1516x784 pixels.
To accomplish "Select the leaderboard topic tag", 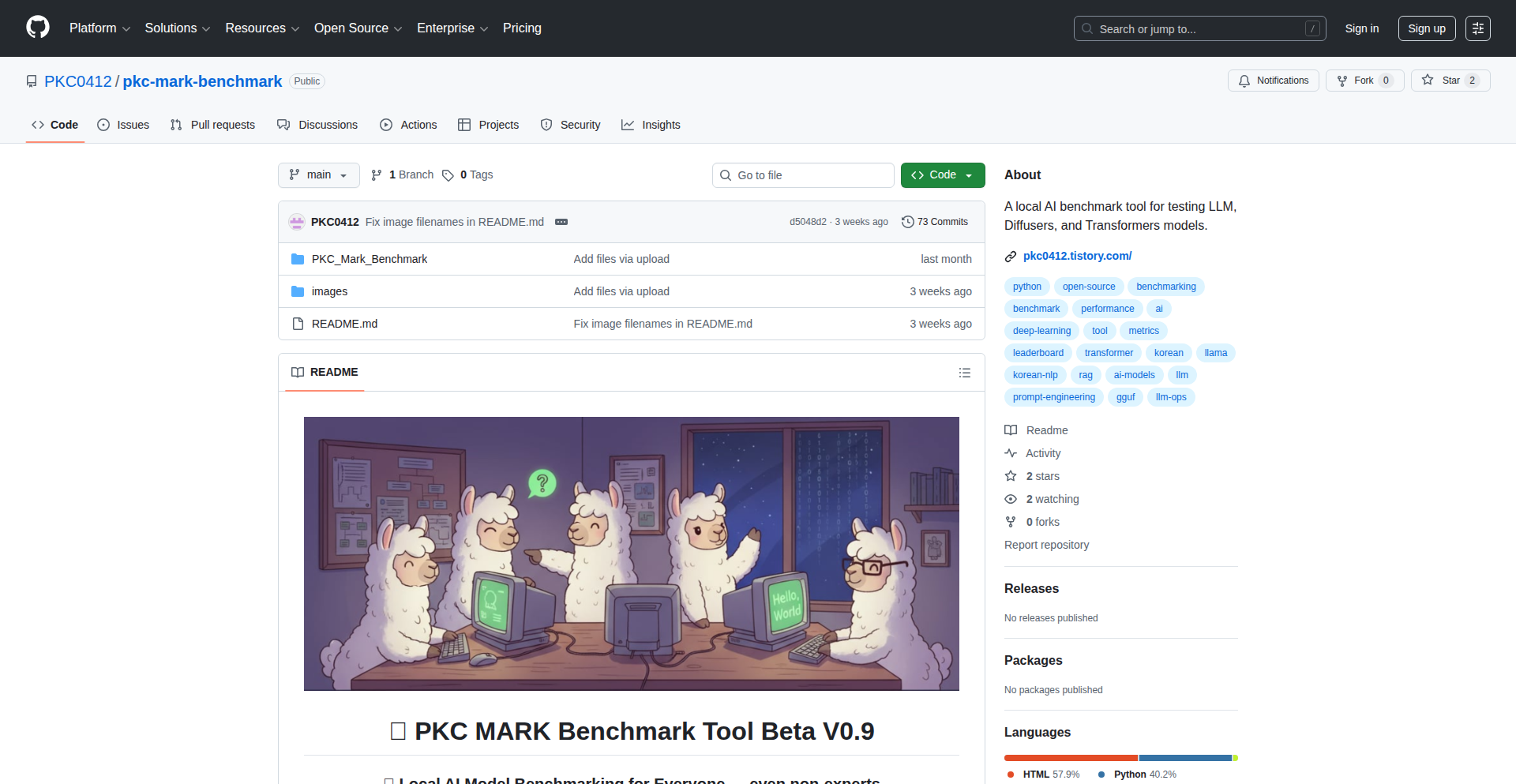I will (1038, 353).
